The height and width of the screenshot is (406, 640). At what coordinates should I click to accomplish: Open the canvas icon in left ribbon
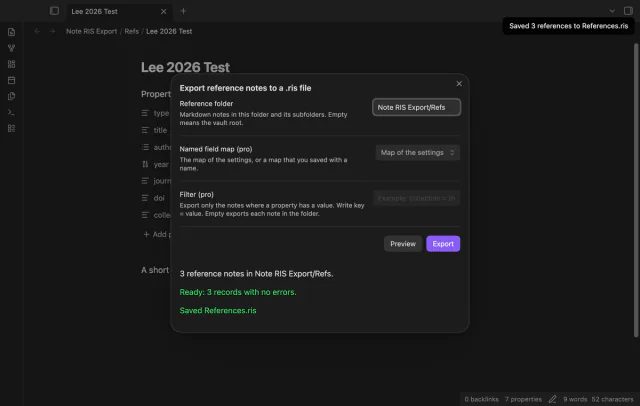(11, 64)
